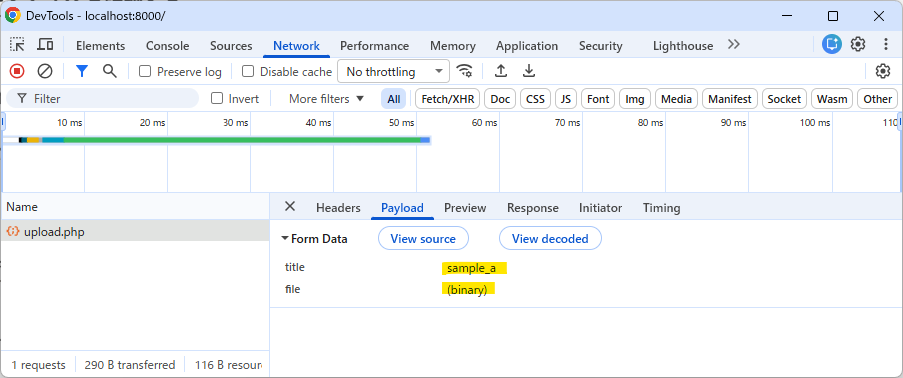Switch to the Elements tab
903x378 pixels.
[100, 46]
